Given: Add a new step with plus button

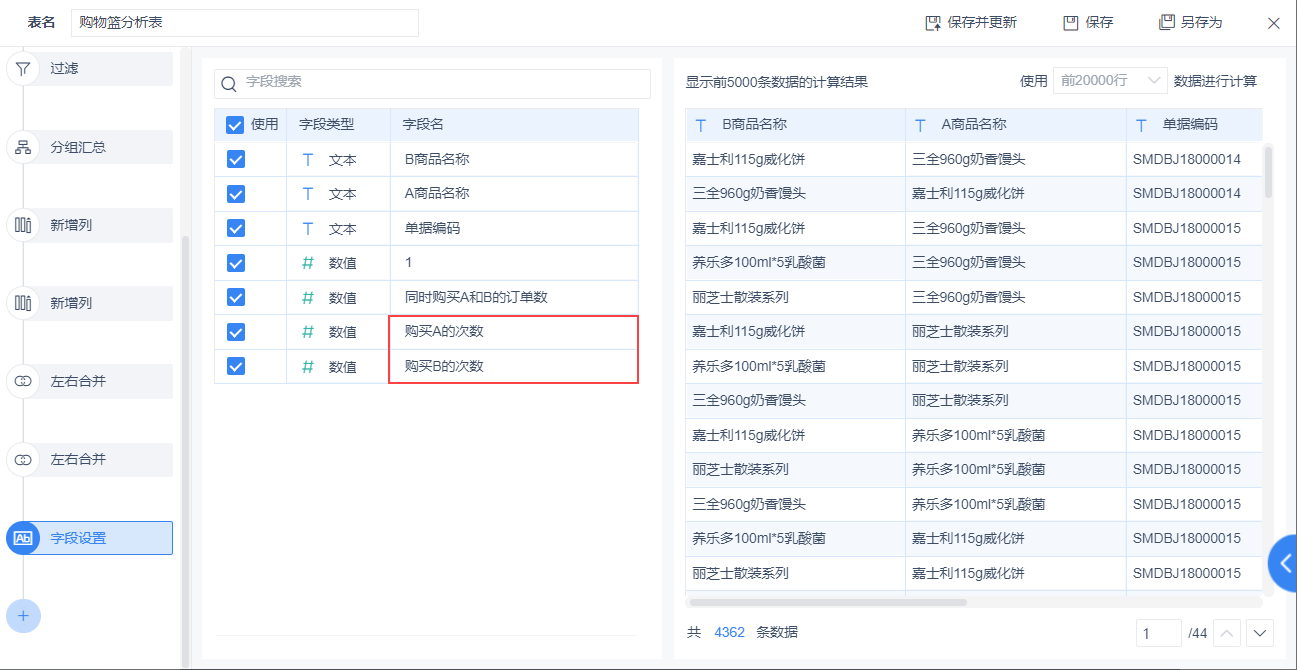Looking at the screenshot, I should click(23, 615).
